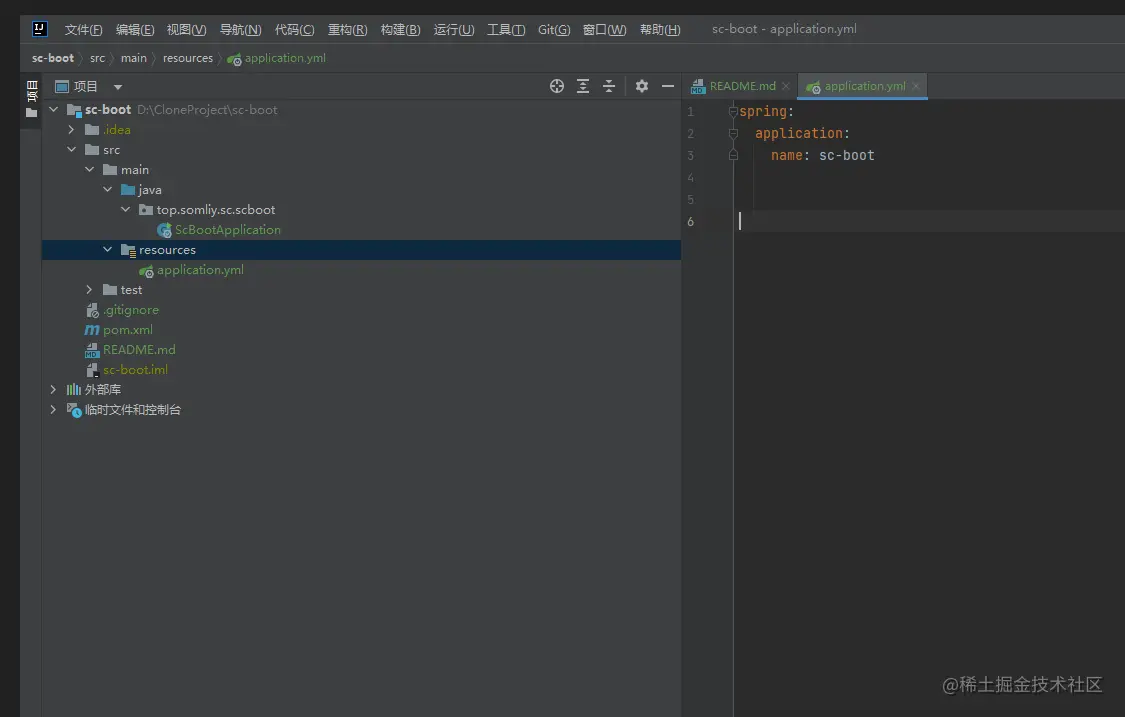The image size is (1125, 717).
Task: Collapse the resources folder arrow
Action: click(x=107, y=250)
